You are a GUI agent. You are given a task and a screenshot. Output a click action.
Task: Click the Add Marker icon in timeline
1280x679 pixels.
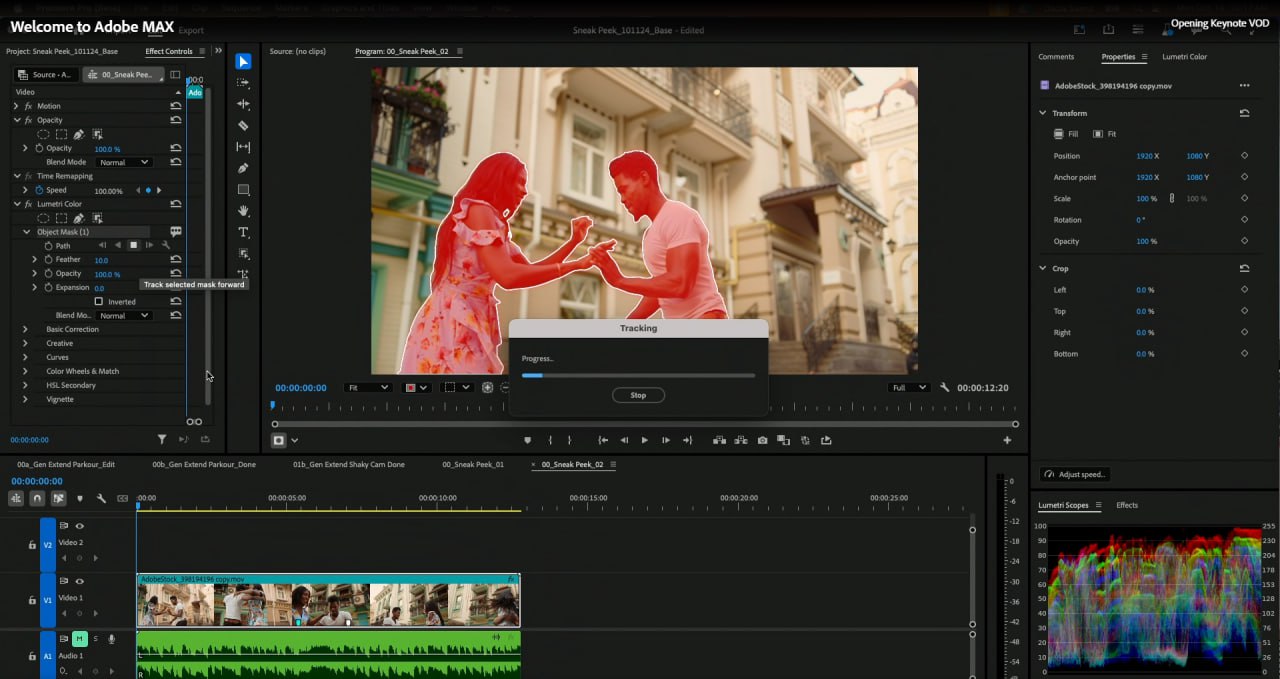point(80,498)
